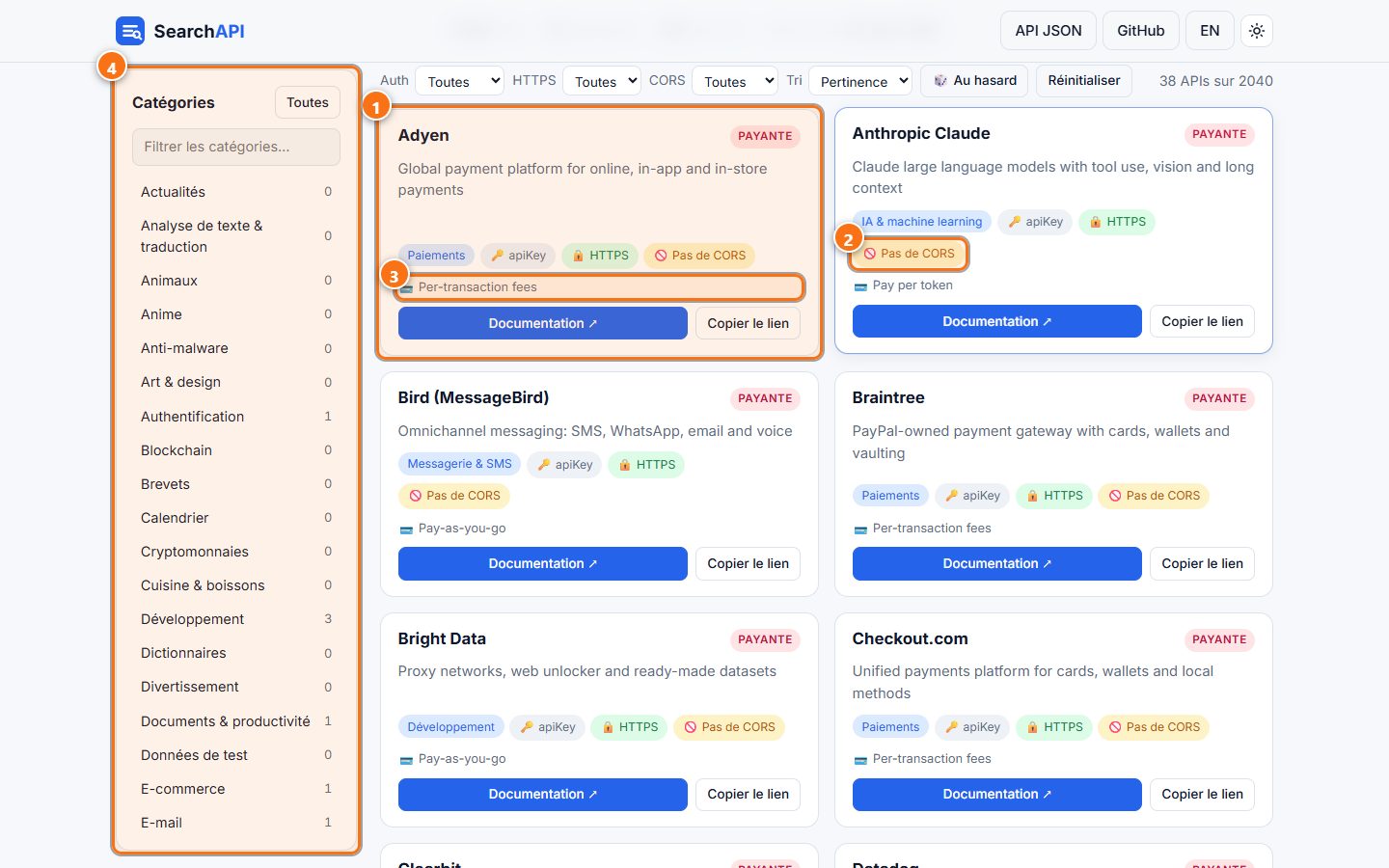Screen dimensions: 1389x868
Task: Select the Développement category
Action: click(236, 619)
